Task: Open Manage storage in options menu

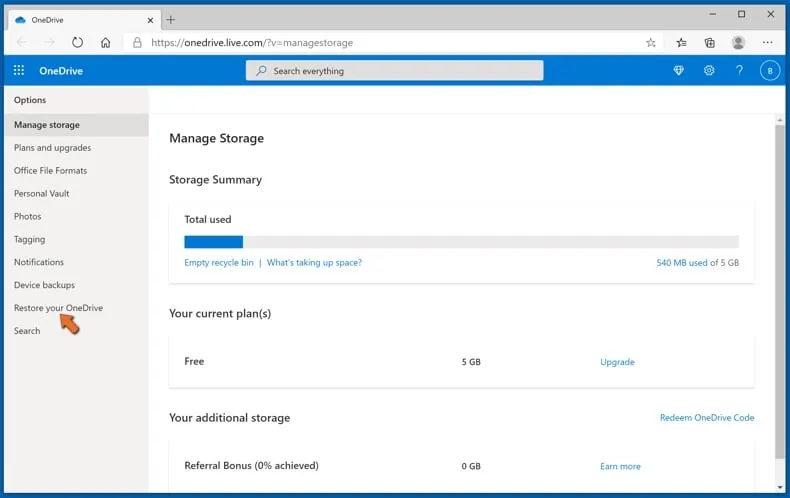Action: tap(77, 124)
